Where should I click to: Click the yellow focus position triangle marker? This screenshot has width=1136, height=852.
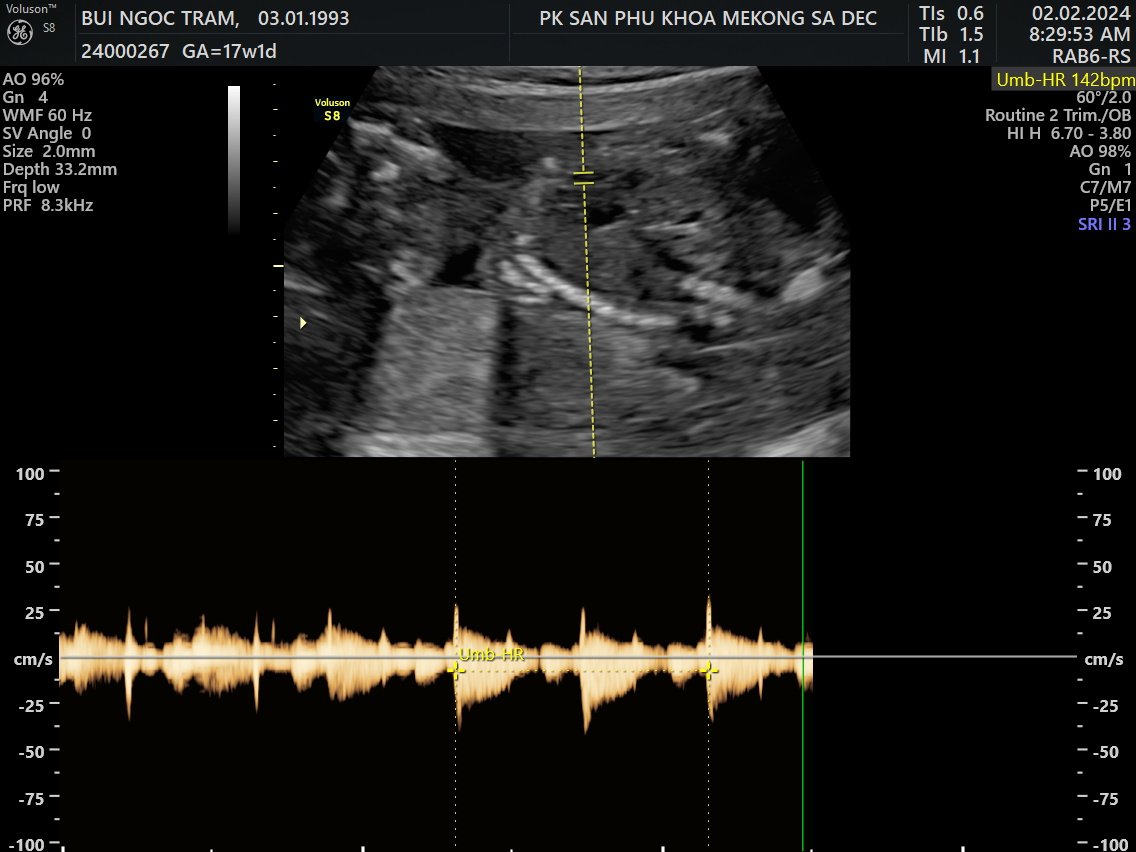303,323
